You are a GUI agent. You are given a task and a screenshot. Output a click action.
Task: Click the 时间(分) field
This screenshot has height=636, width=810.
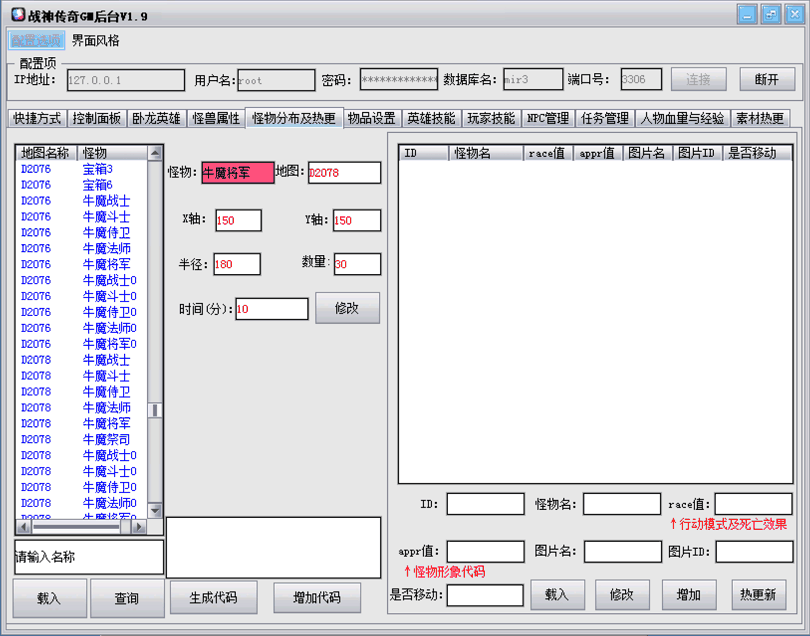tap(272, 309)
